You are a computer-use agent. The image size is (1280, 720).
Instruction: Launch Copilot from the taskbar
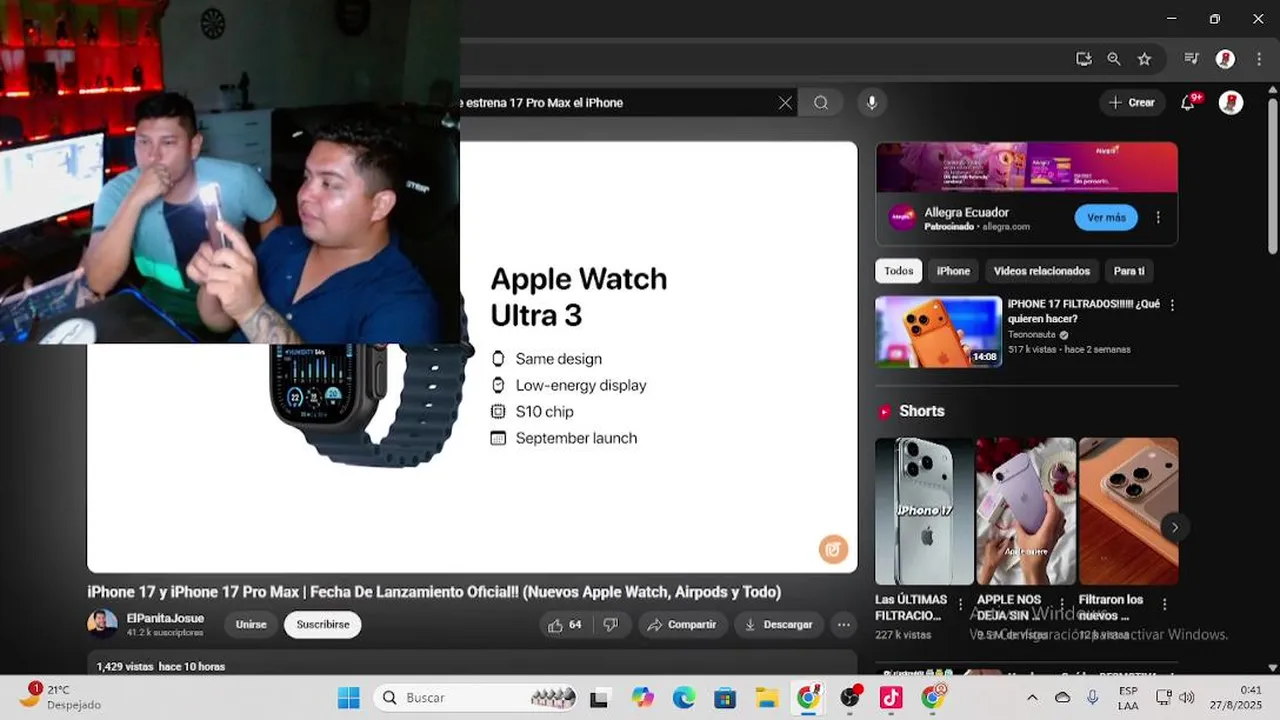(x=642, y=697)
